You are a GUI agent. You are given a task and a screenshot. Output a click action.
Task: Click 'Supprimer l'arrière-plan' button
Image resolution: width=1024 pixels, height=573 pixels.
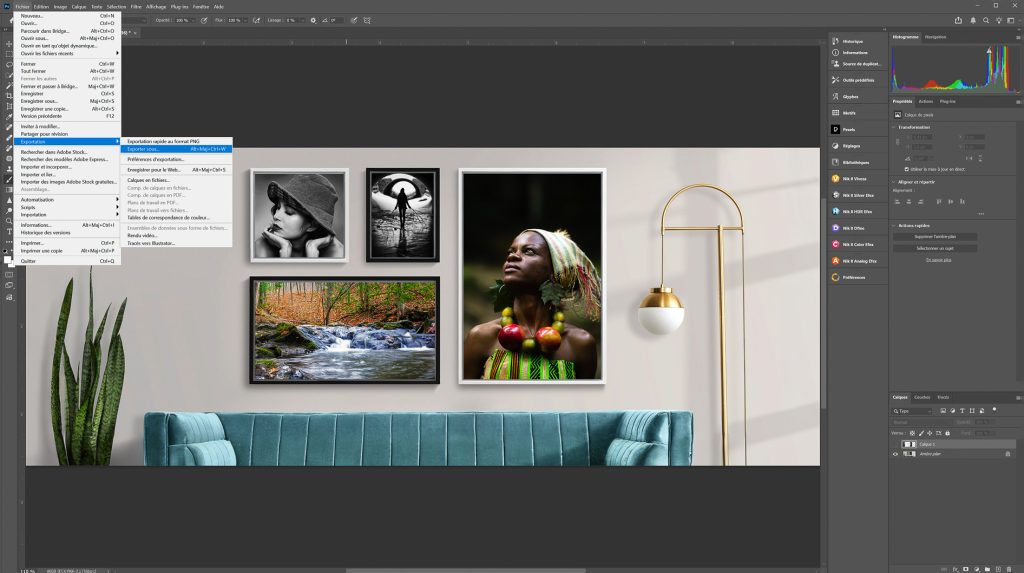point(935,237)
